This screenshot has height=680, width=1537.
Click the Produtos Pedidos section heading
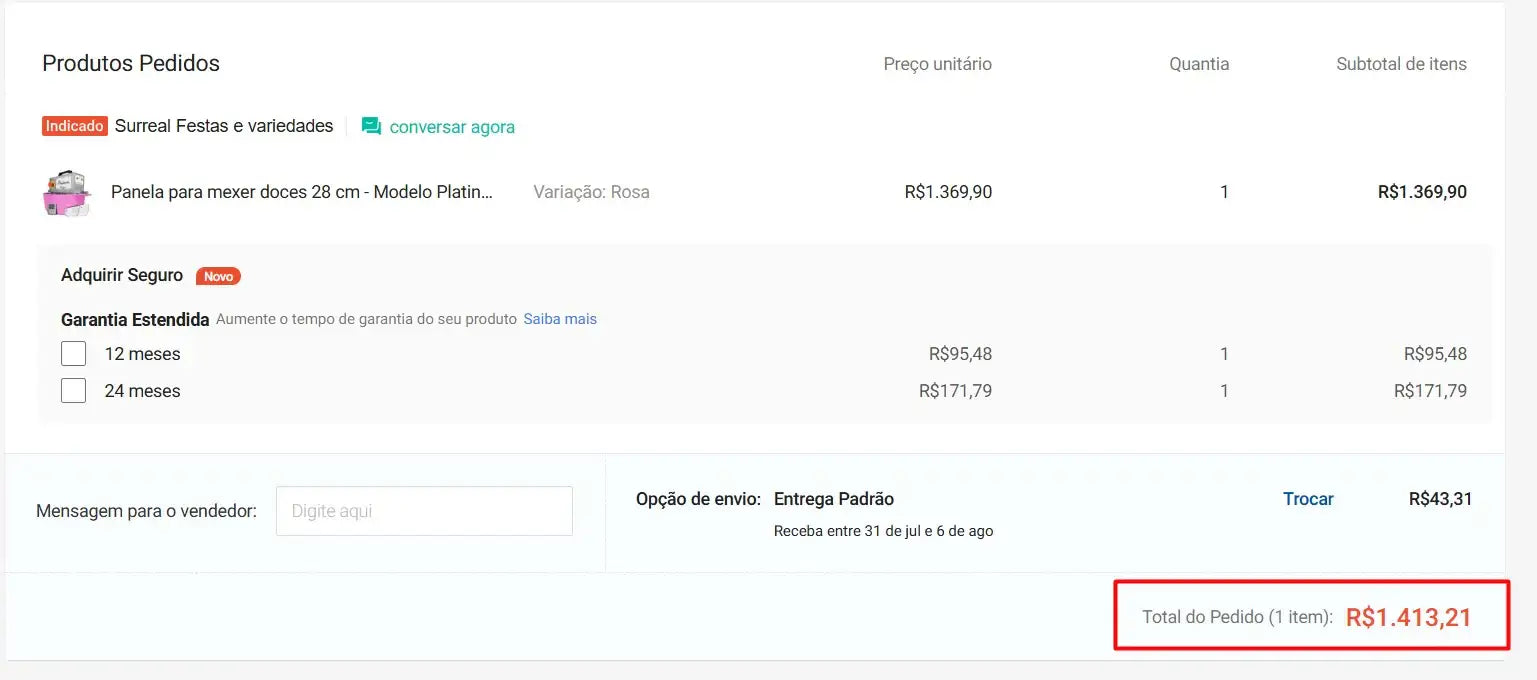point(131,63)
